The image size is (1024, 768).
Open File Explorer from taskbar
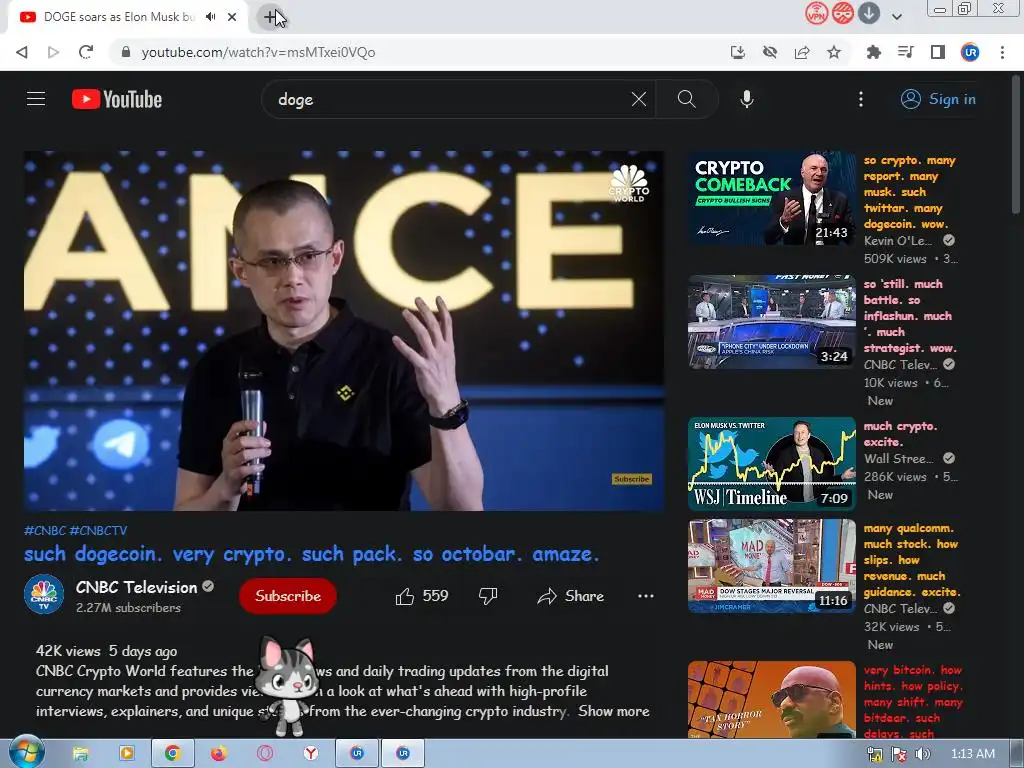[x=80, y=754]
